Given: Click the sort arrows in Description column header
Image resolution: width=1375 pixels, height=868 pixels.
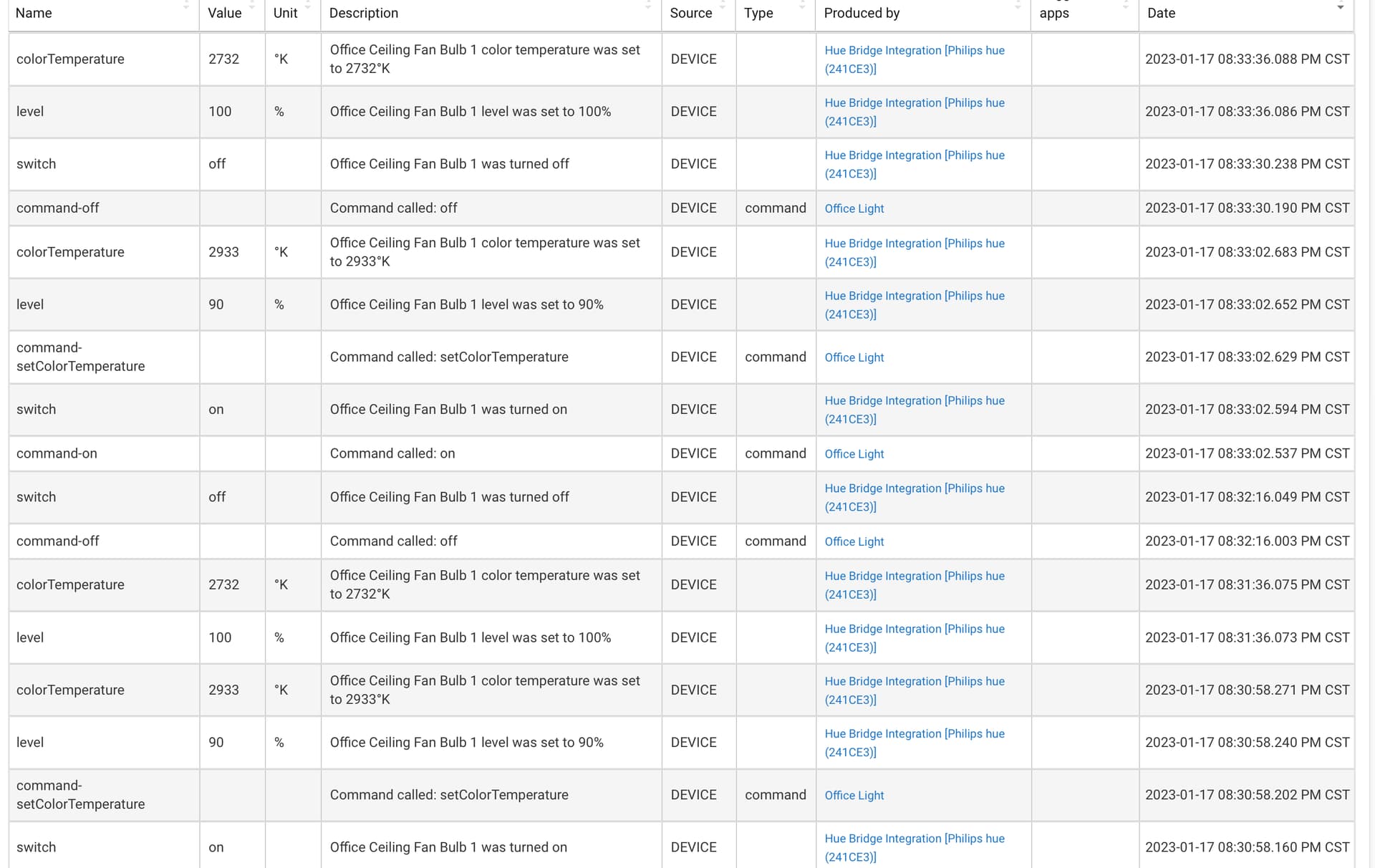Looking at the screenshot, I should pos(648,6).
